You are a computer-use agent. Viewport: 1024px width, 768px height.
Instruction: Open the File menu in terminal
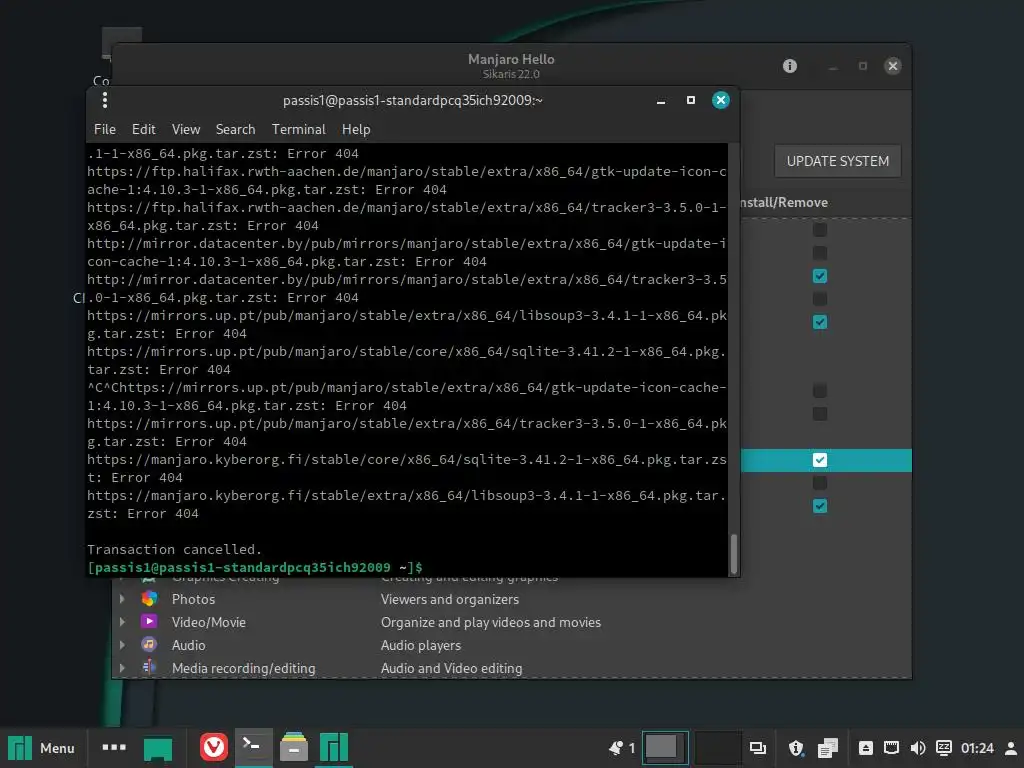coord(104,129)
